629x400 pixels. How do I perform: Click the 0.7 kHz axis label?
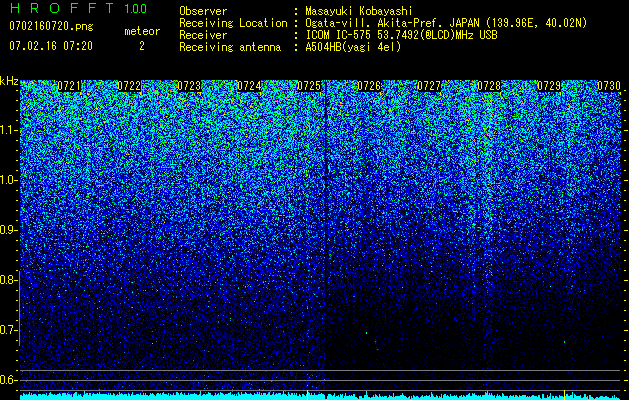[8, 330]
